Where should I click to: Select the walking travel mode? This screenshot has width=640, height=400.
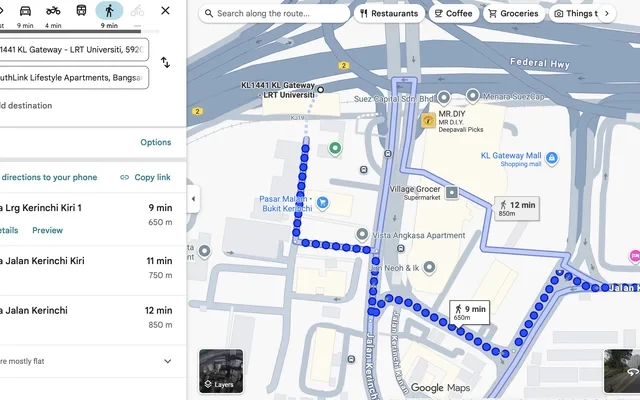click(x=109, y=11)
